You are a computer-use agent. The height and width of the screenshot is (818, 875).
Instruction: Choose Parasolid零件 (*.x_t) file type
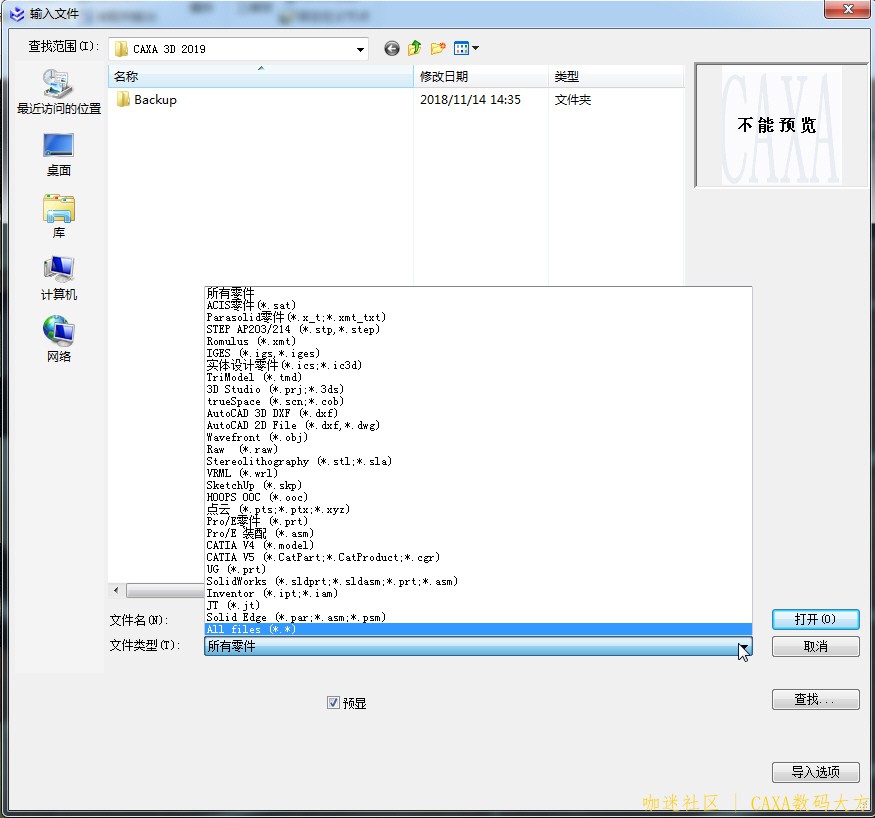(478, 317)
